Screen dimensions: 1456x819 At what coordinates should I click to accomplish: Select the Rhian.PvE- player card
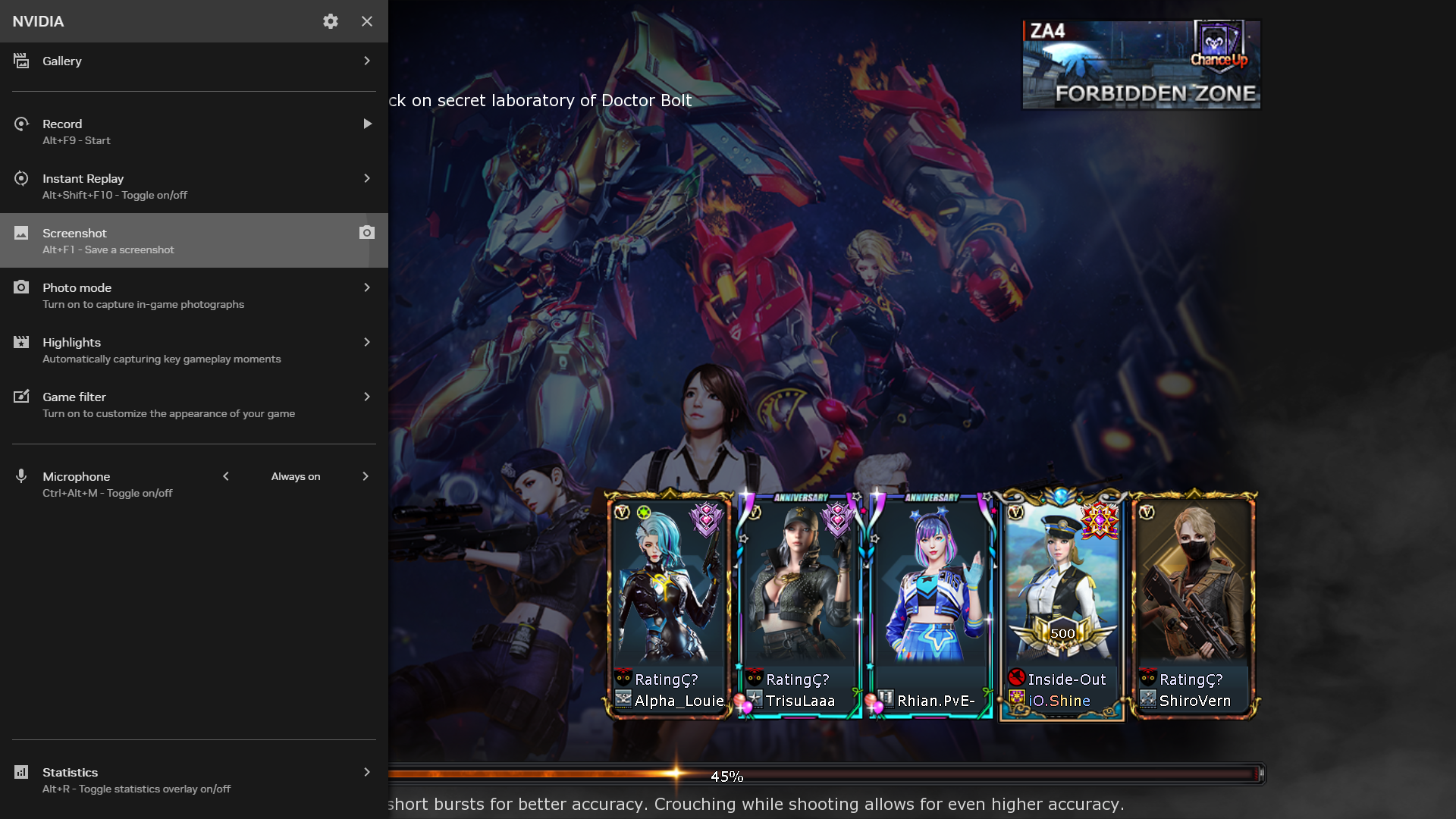(x=930, y=604)
